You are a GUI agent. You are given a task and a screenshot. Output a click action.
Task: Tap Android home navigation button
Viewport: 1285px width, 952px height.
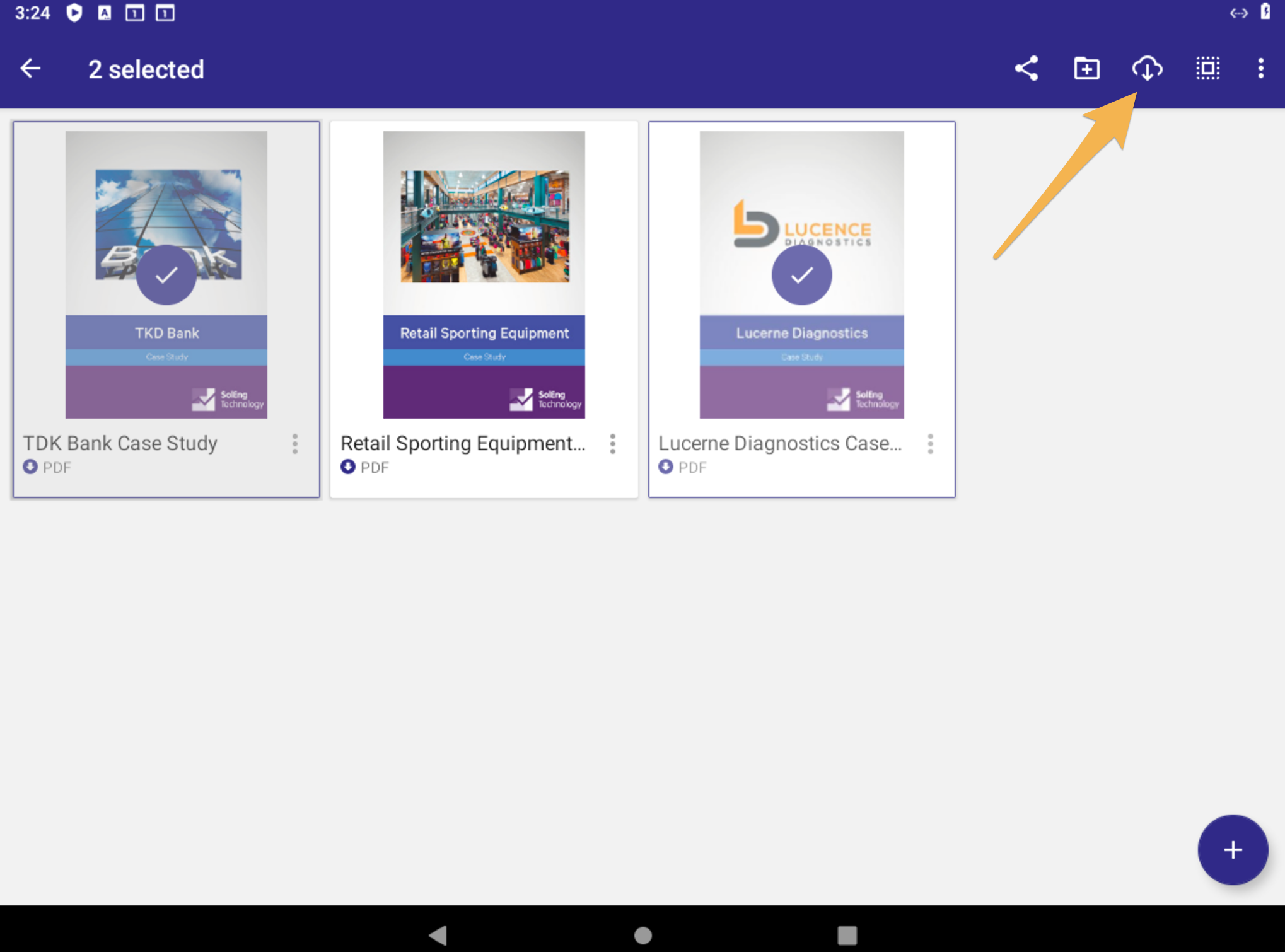pos(642,934)
